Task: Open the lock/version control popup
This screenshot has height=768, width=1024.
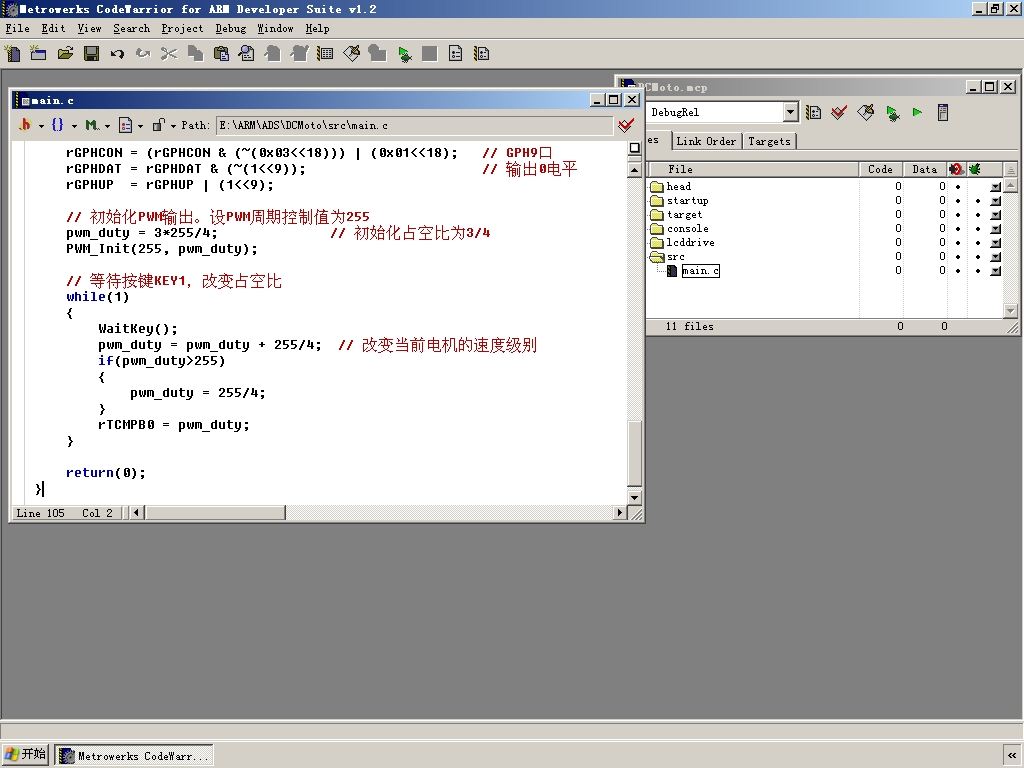Action: coord(164,125)
